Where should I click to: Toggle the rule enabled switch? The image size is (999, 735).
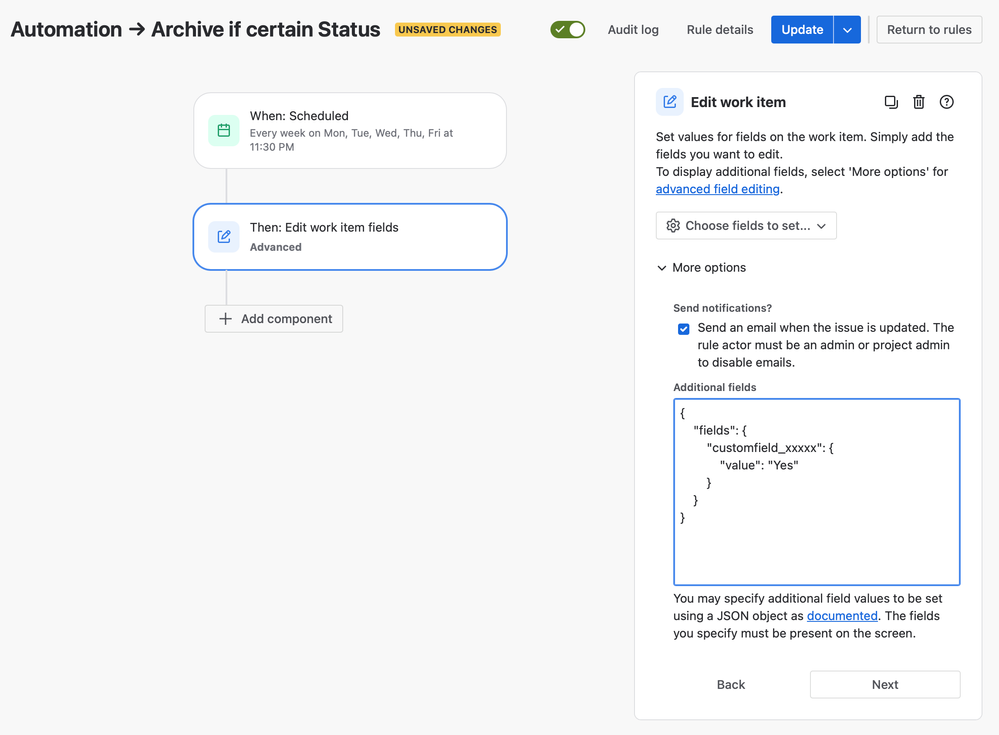tap(568, 29)
